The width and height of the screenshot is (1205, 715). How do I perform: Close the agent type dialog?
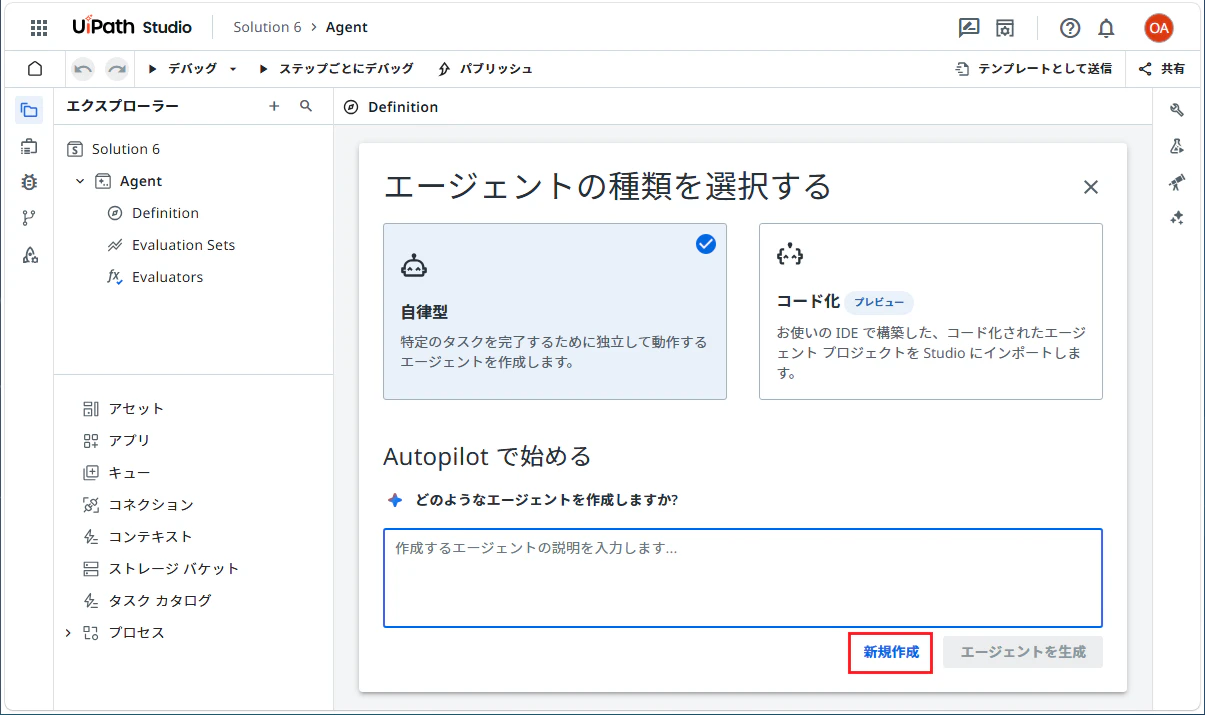[1091, 187]
